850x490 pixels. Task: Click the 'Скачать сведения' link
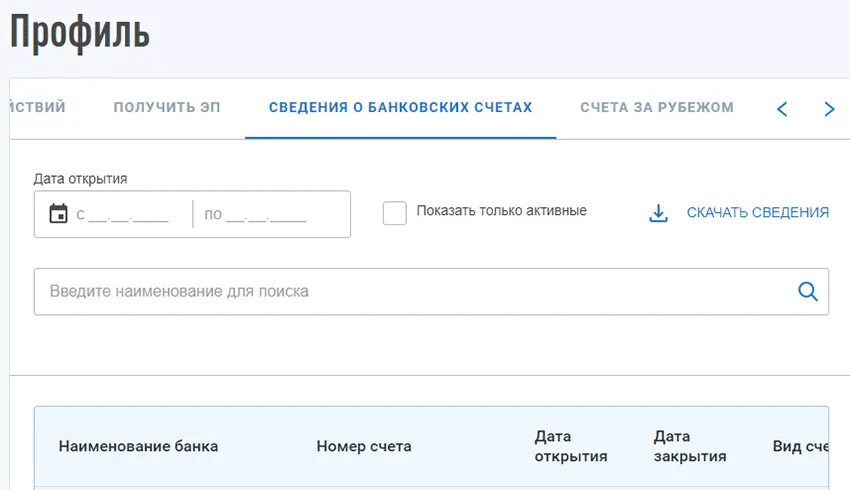click(758, 212)
